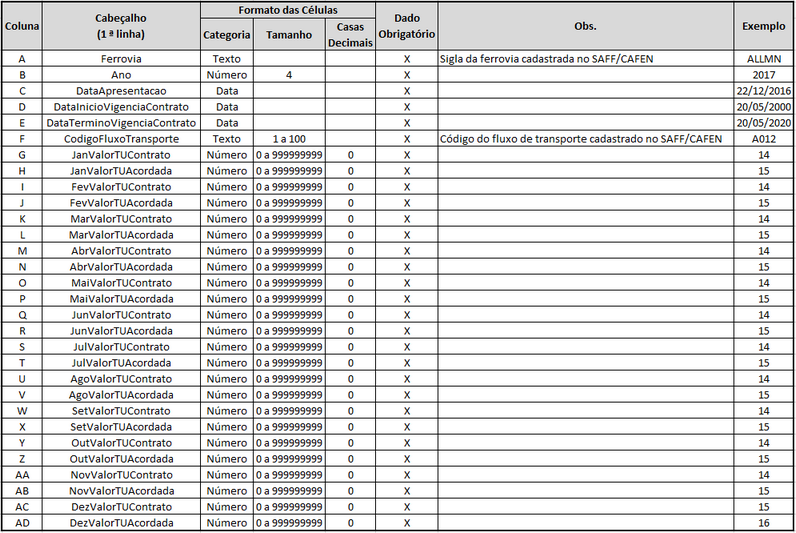
Task: Select the example value '2017'
Action: (764, 75)
